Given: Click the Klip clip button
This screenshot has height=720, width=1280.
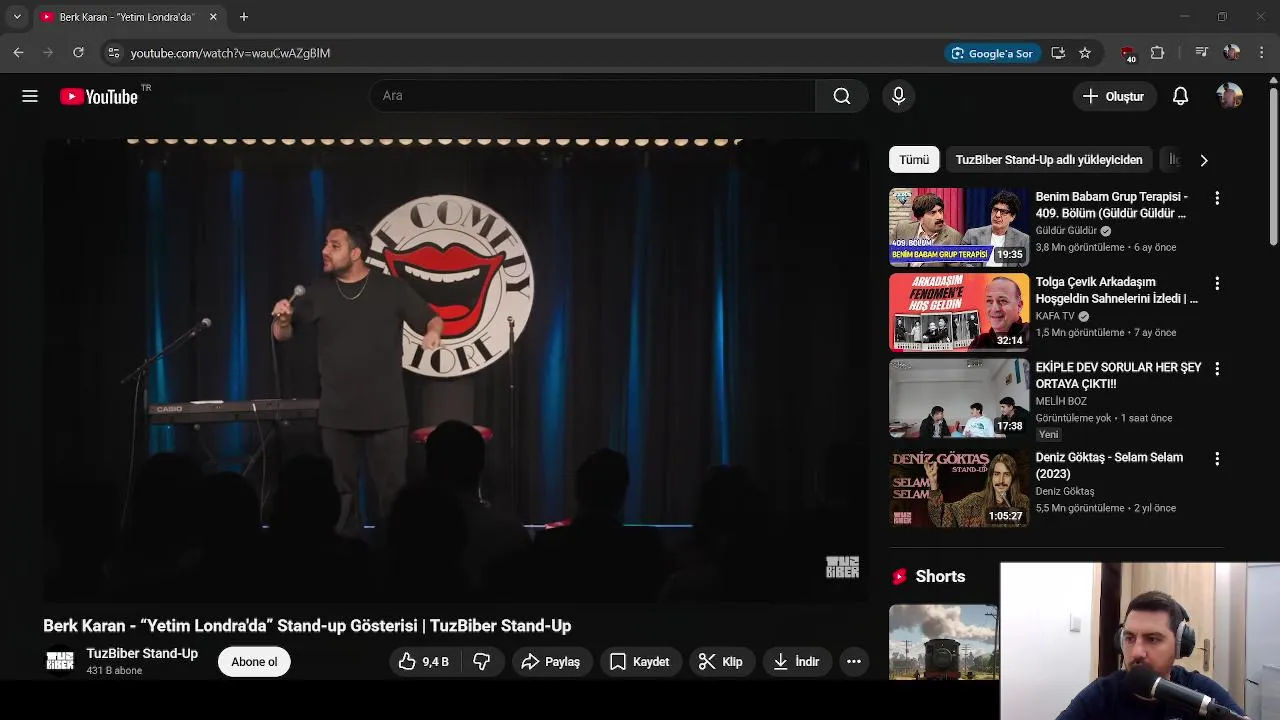Looking at the screenshot, I should pyautogui.click(x=721, y=661).
